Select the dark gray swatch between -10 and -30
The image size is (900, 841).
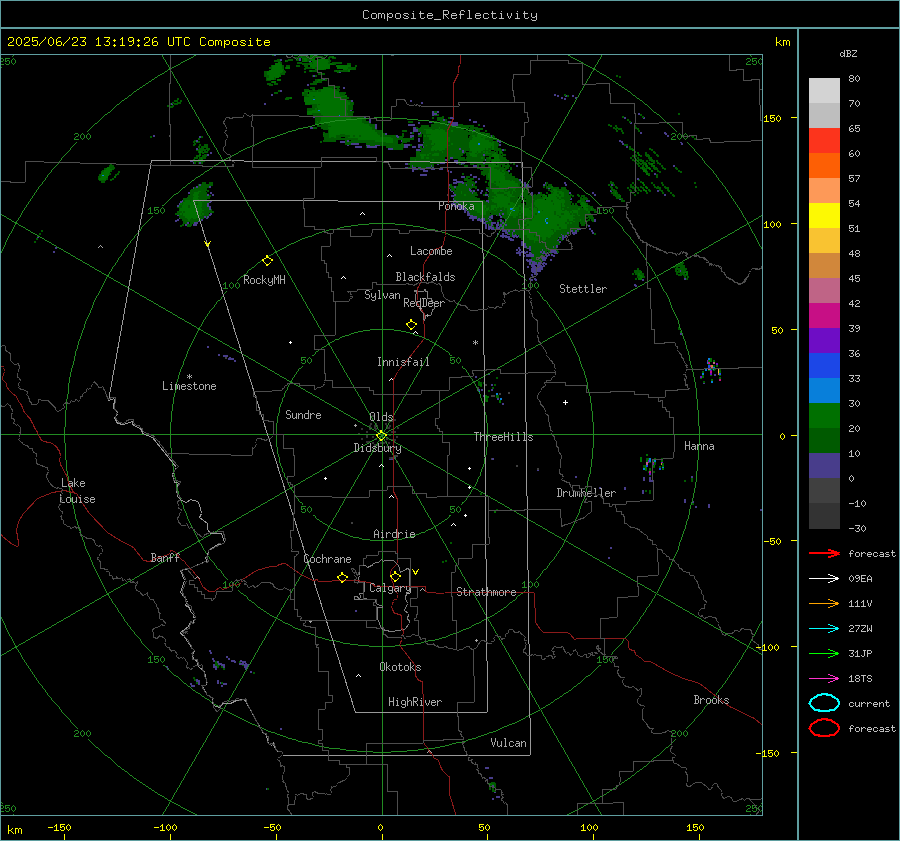(824, 516)
